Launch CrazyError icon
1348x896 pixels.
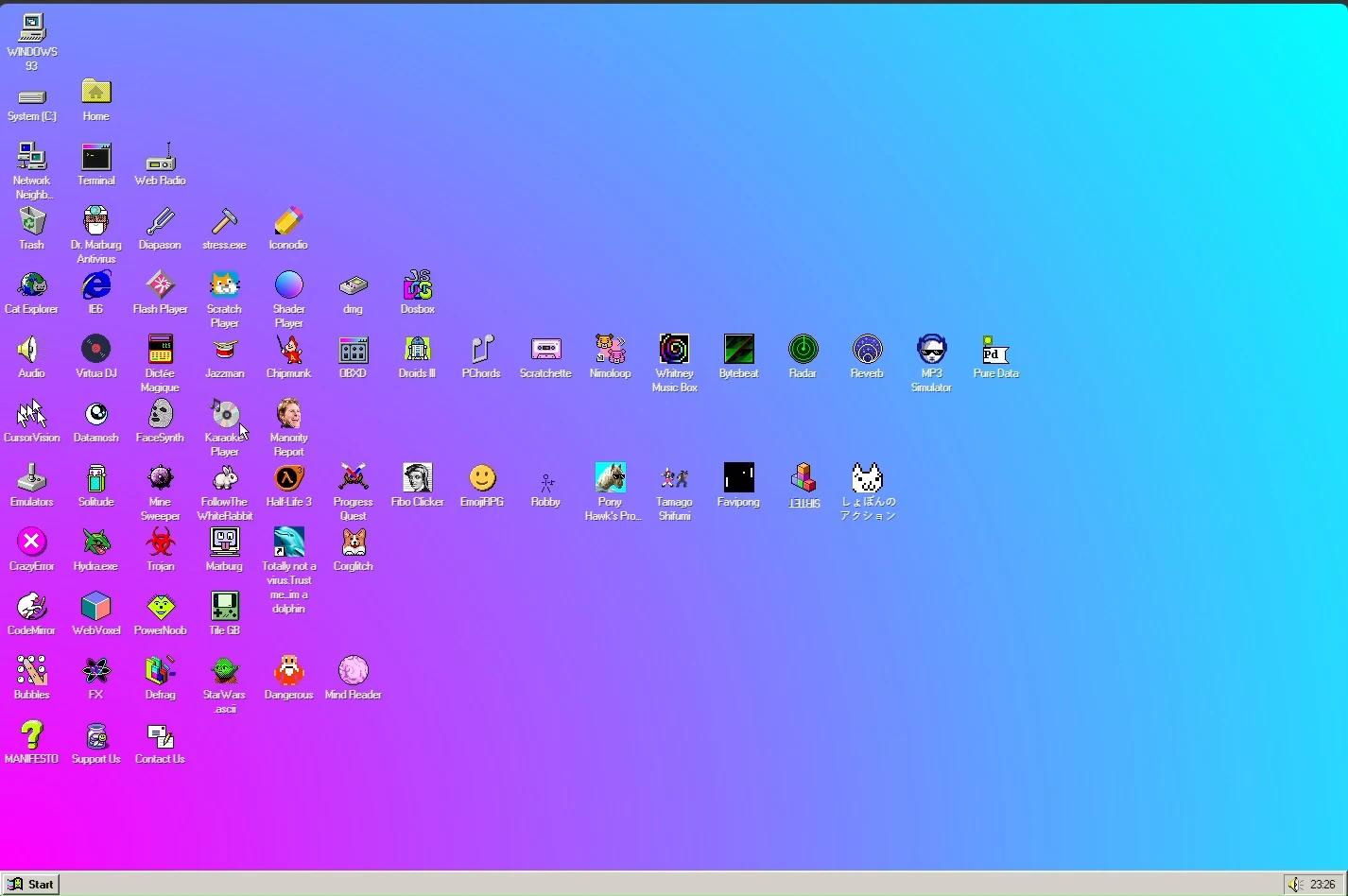pyautogui.click(x=31, y=543)
